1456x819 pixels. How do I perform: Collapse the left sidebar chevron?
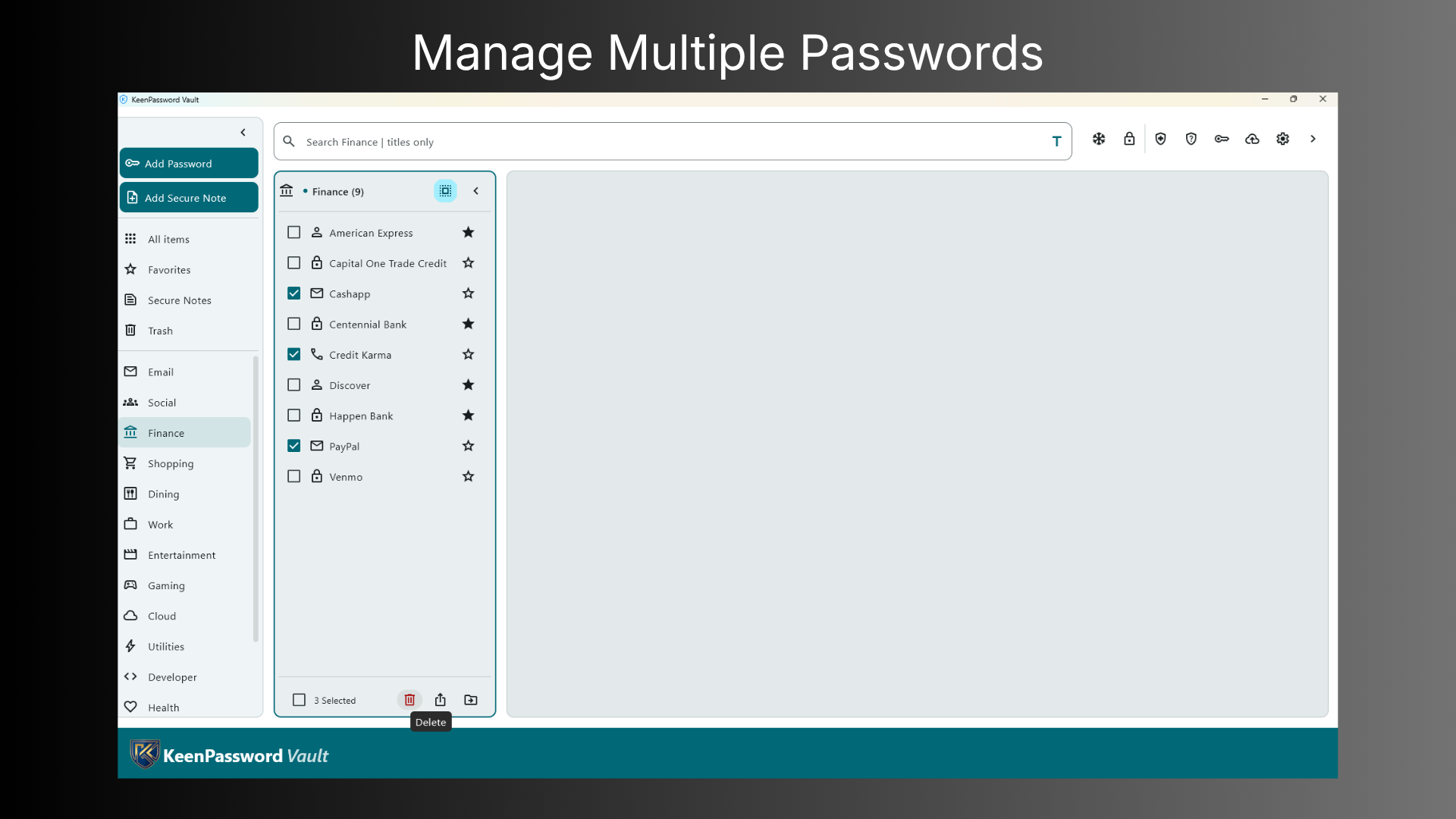click(243, 133)
